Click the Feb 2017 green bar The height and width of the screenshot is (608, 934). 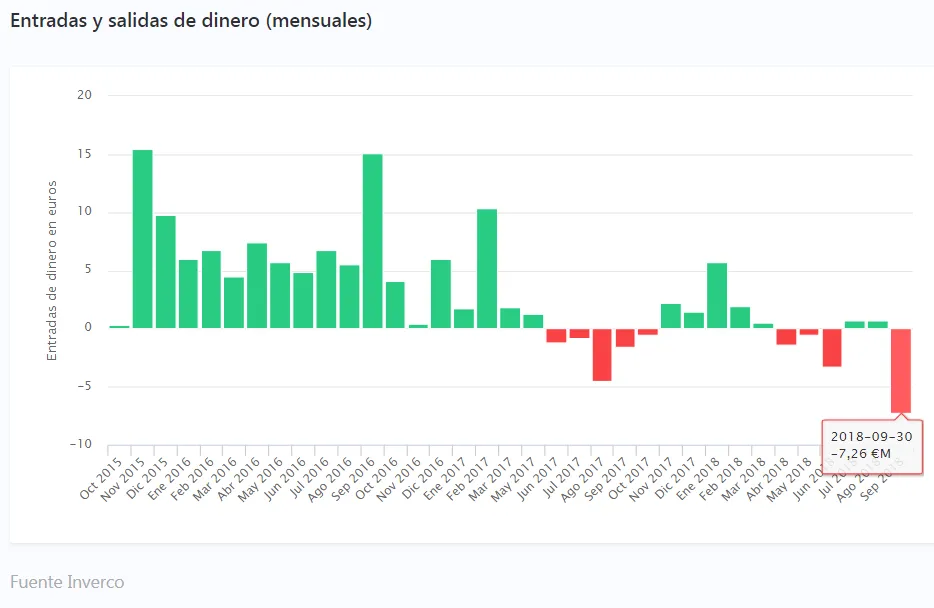487,268
